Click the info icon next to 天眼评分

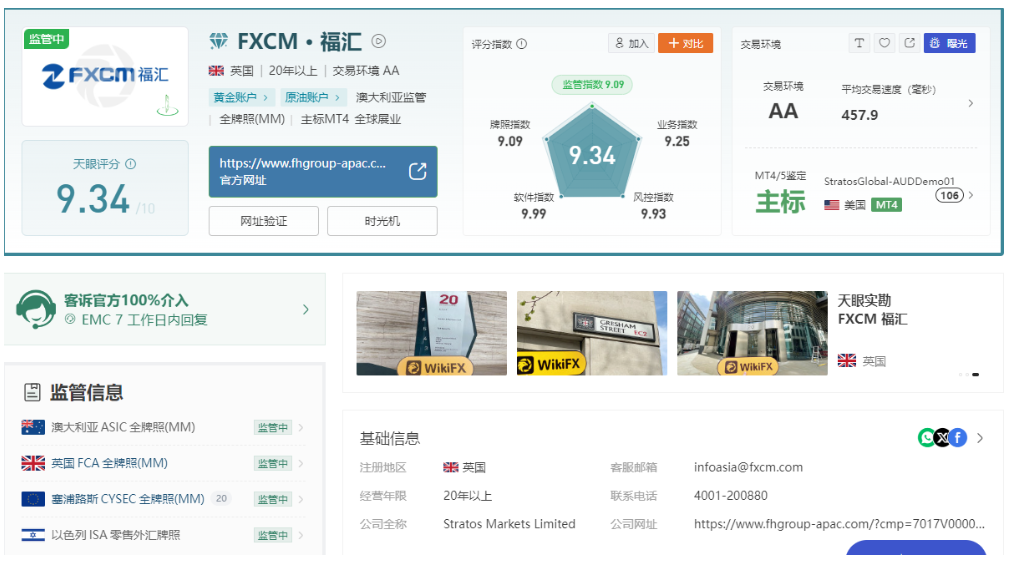click(130, 164)
